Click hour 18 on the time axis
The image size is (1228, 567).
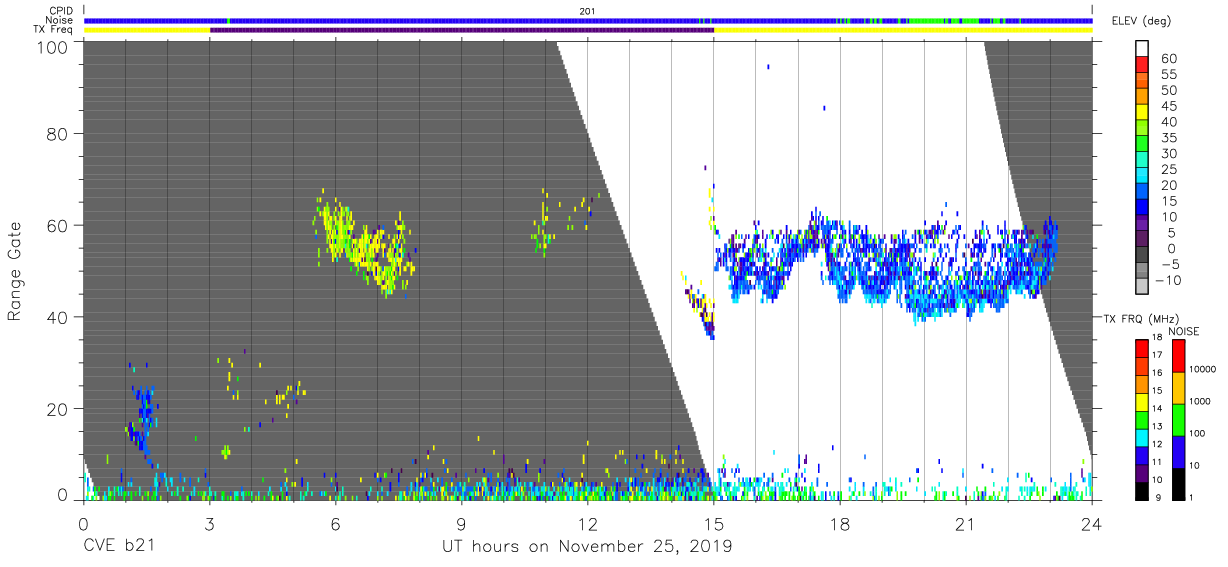(840, 523)
